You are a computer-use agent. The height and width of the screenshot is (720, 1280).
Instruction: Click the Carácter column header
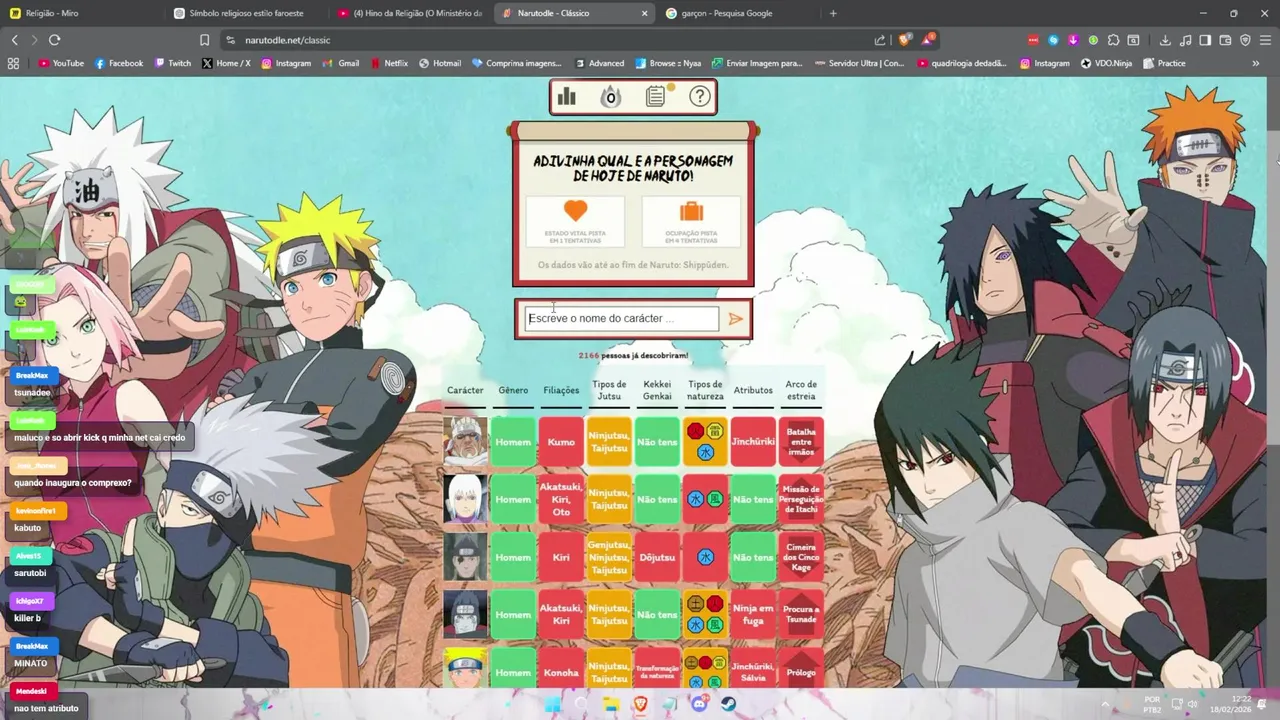[465, 390]
